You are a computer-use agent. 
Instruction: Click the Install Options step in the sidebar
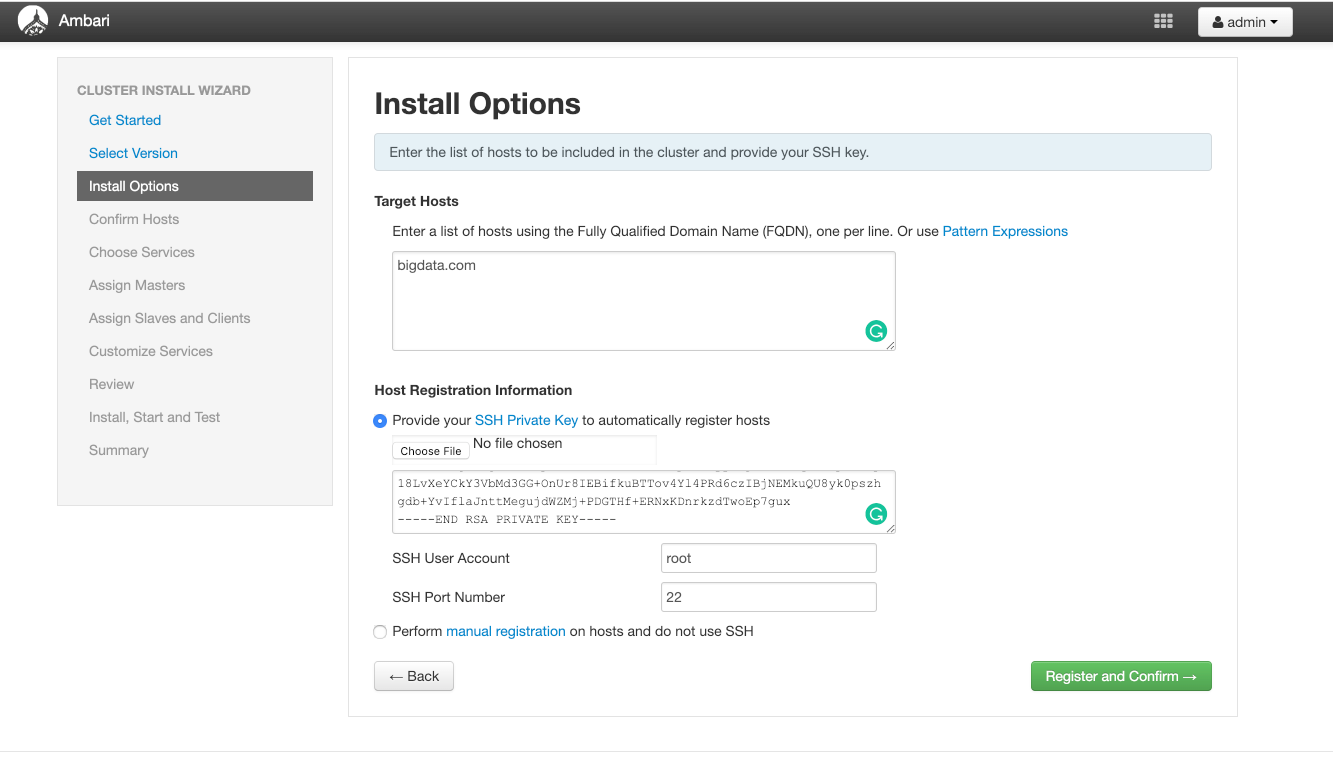[134, 186]
